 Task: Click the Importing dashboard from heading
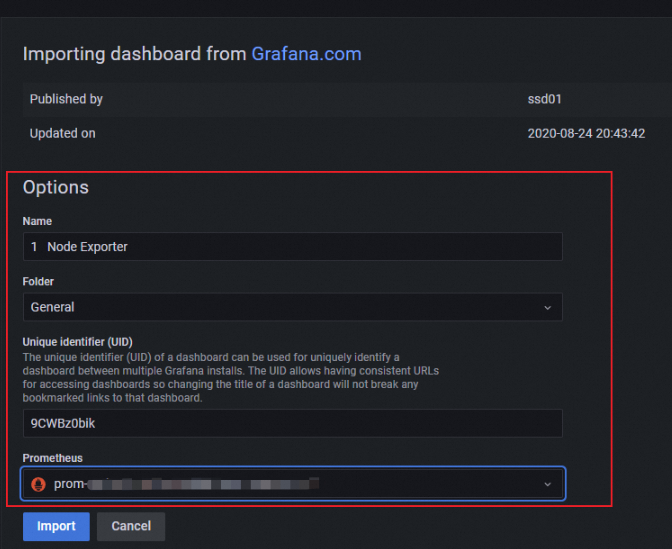tap(135, 54)
